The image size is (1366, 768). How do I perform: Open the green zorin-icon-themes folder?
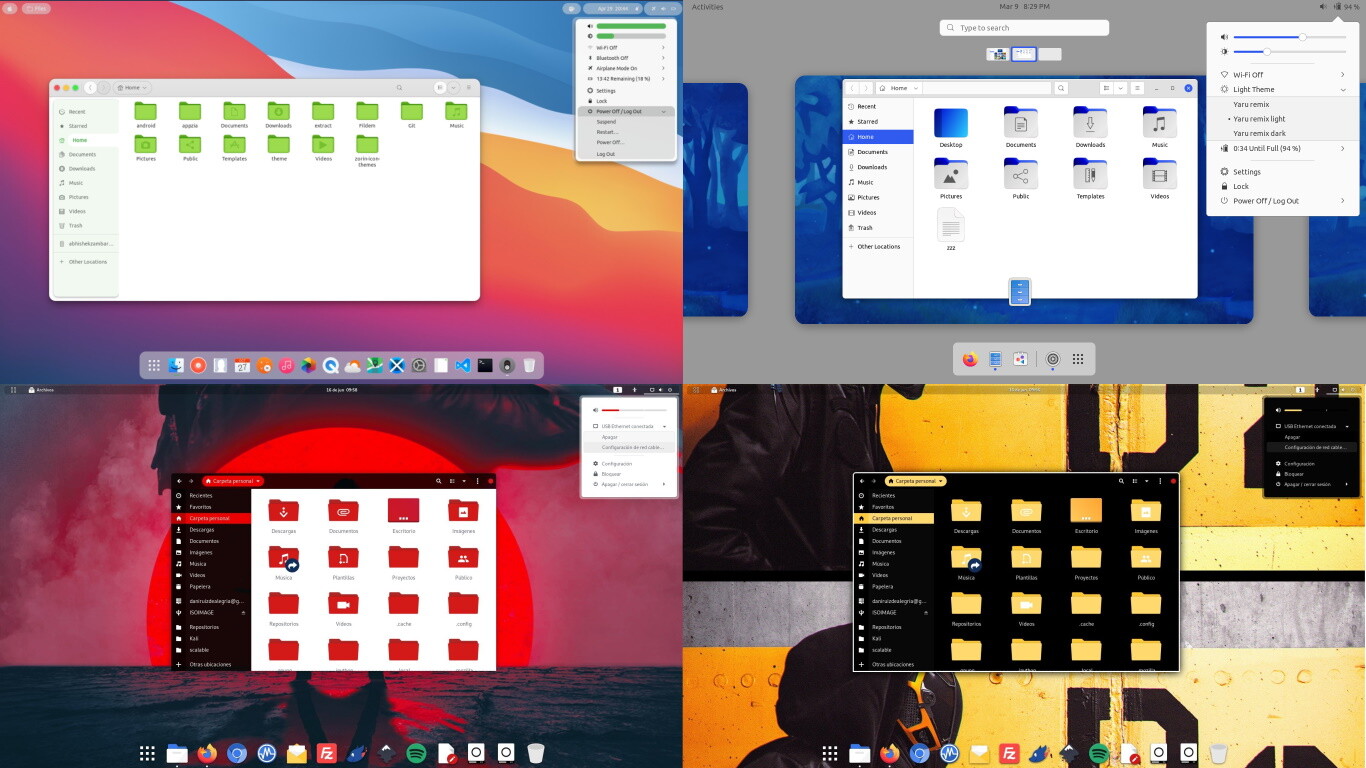click(x=367, y=150)
